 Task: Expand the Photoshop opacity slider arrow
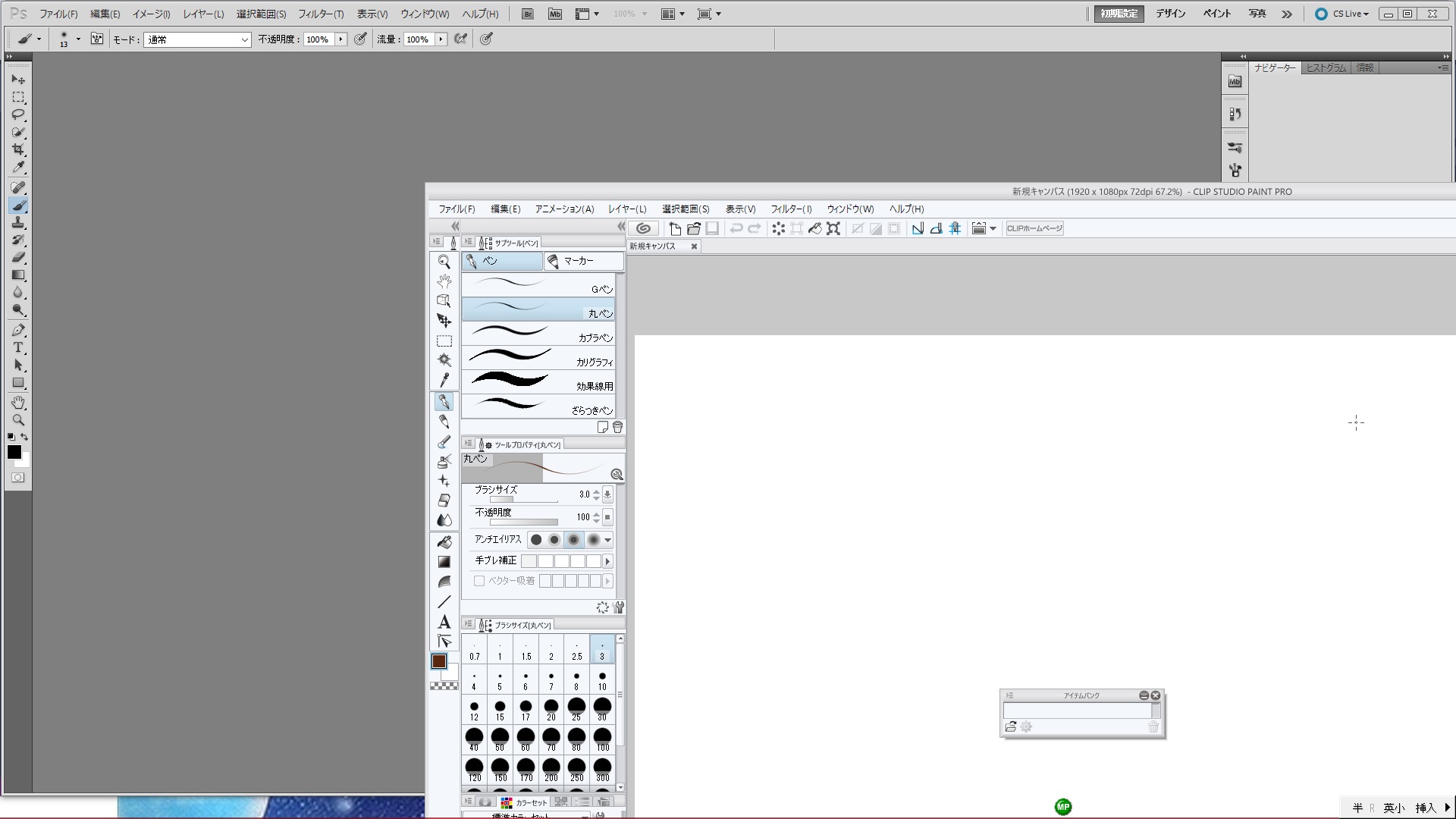[x=340, y=39]
